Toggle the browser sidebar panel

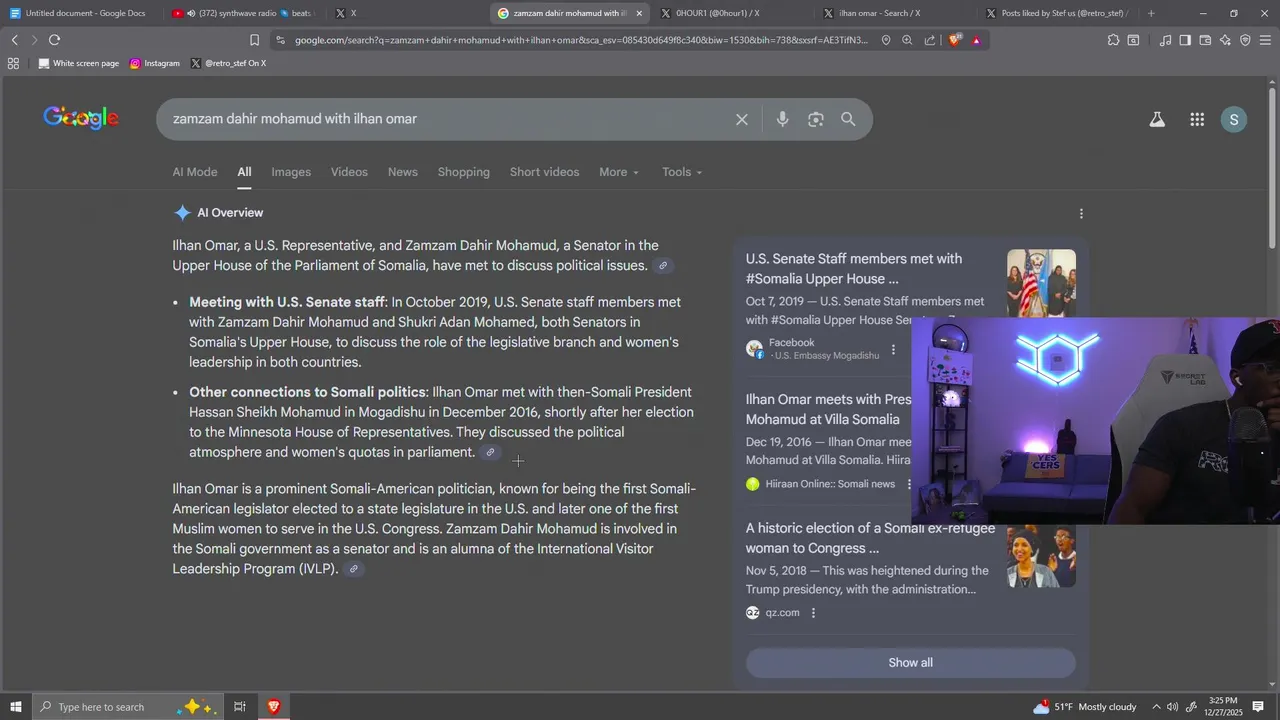point(1185,40)
